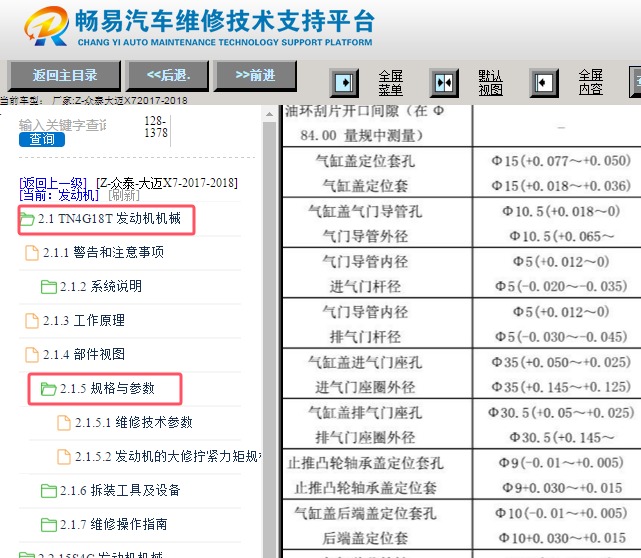The height and width of the screenshot is (558, 641).
Task: Open 2.1.5.2 发动机的大修拧紧力矩 document
Action: point(168,456)
